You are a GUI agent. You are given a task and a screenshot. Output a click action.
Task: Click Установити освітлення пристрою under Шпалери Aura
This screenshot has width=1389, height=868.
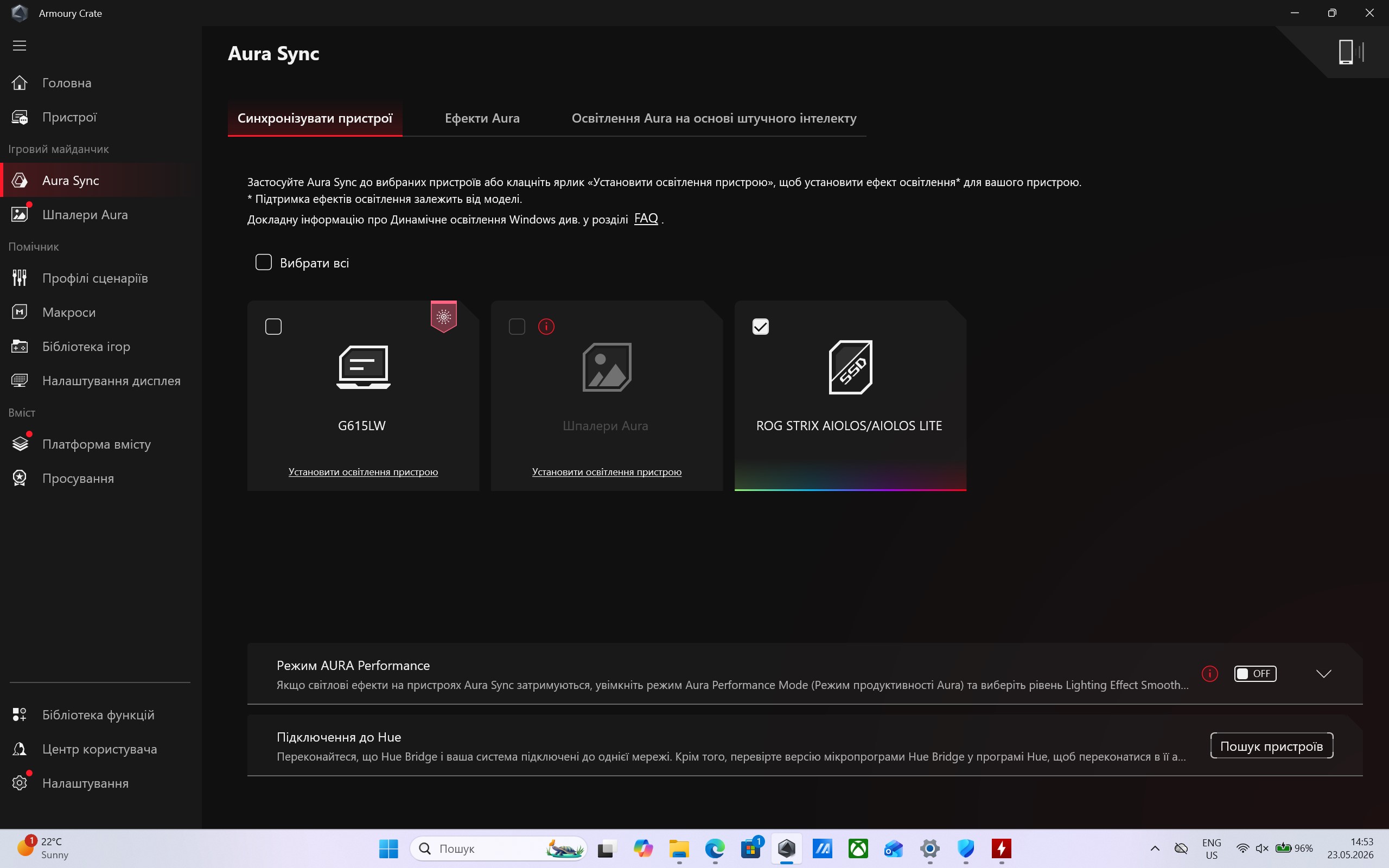point(607,472)
